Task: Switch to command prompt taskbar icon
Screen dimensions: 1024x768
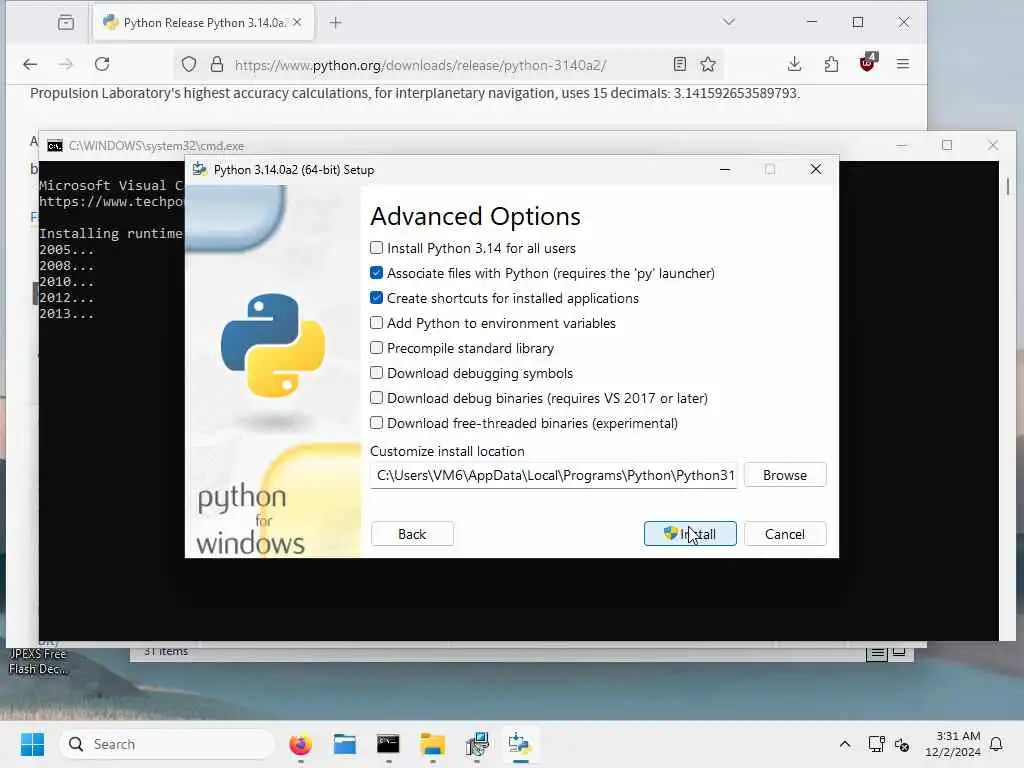Action: tap(389, 744)
